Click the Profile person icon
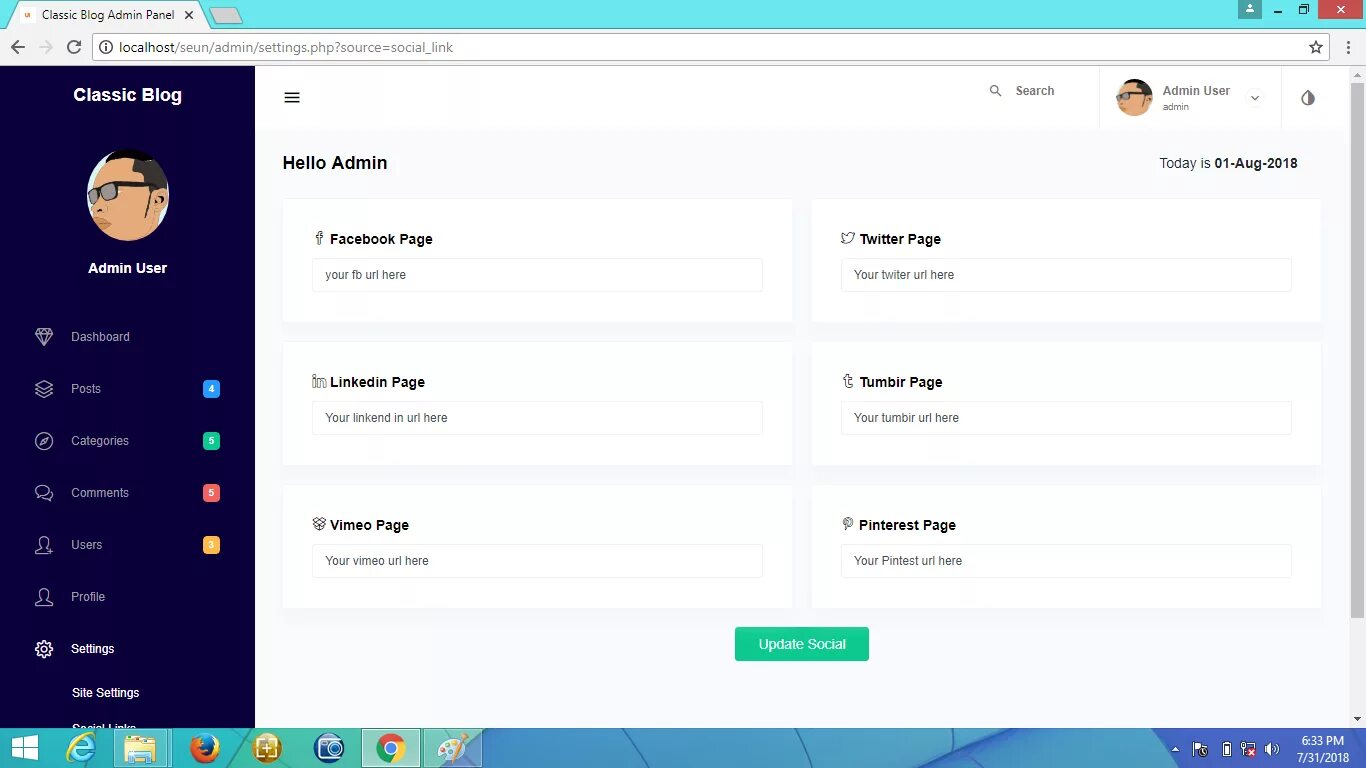Screen dimensions: 1366x768 tap(44, 597)
